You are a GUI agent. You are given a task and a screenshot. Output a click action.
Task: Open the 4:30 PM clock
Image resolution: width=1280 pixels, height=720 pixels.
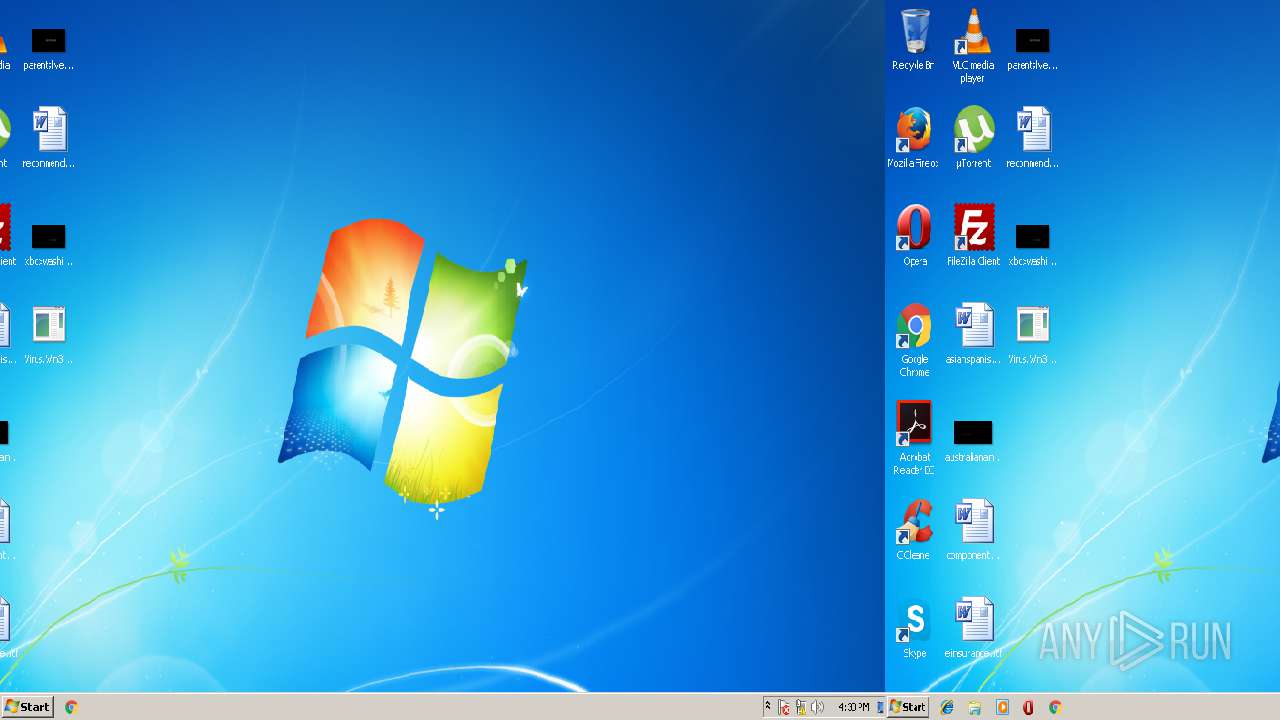(x=853, y=707)
